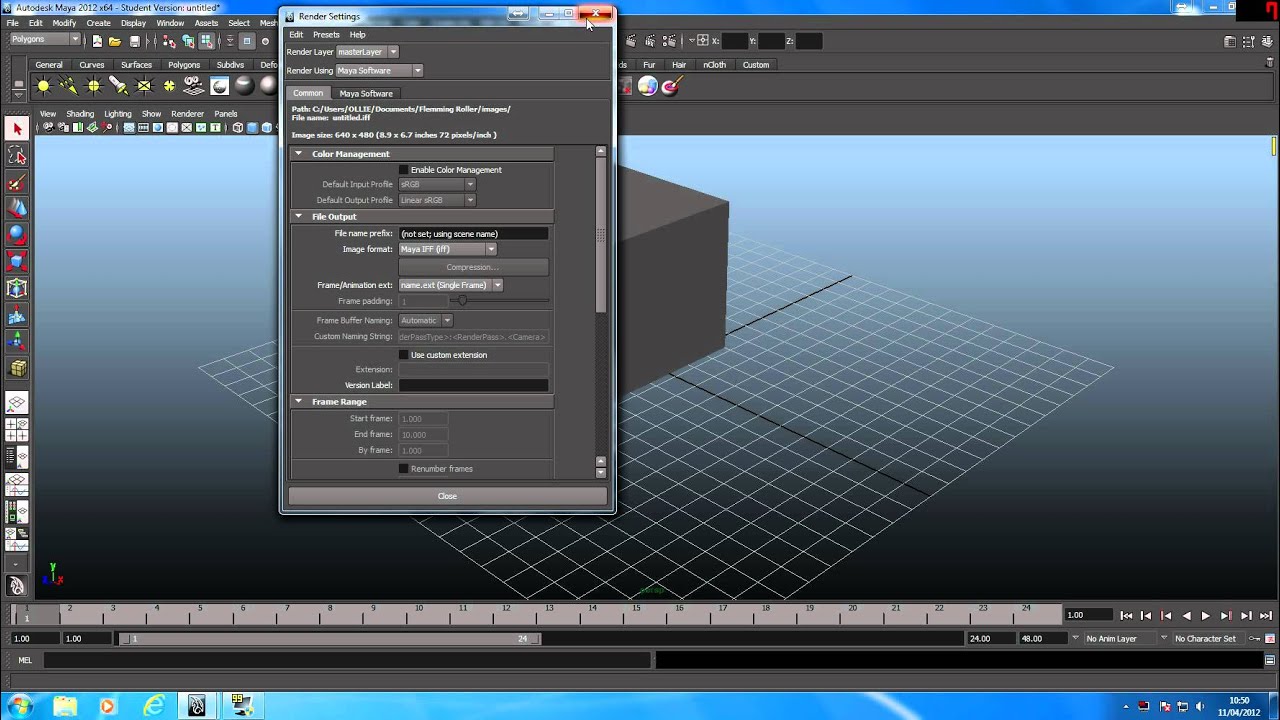The height and width of the screenshot is (720, 1280).
Task: Switch to the Maya Software tab
Action: [366, 93]
